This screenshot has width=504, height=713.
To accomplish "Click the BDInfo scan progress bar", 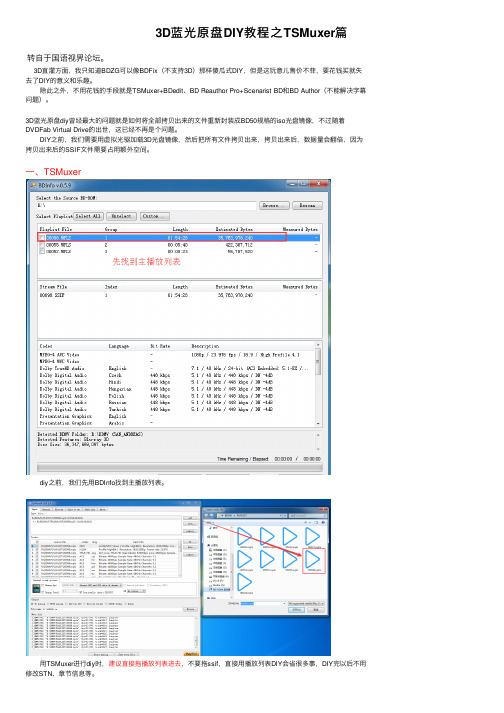I will (180, 467).
